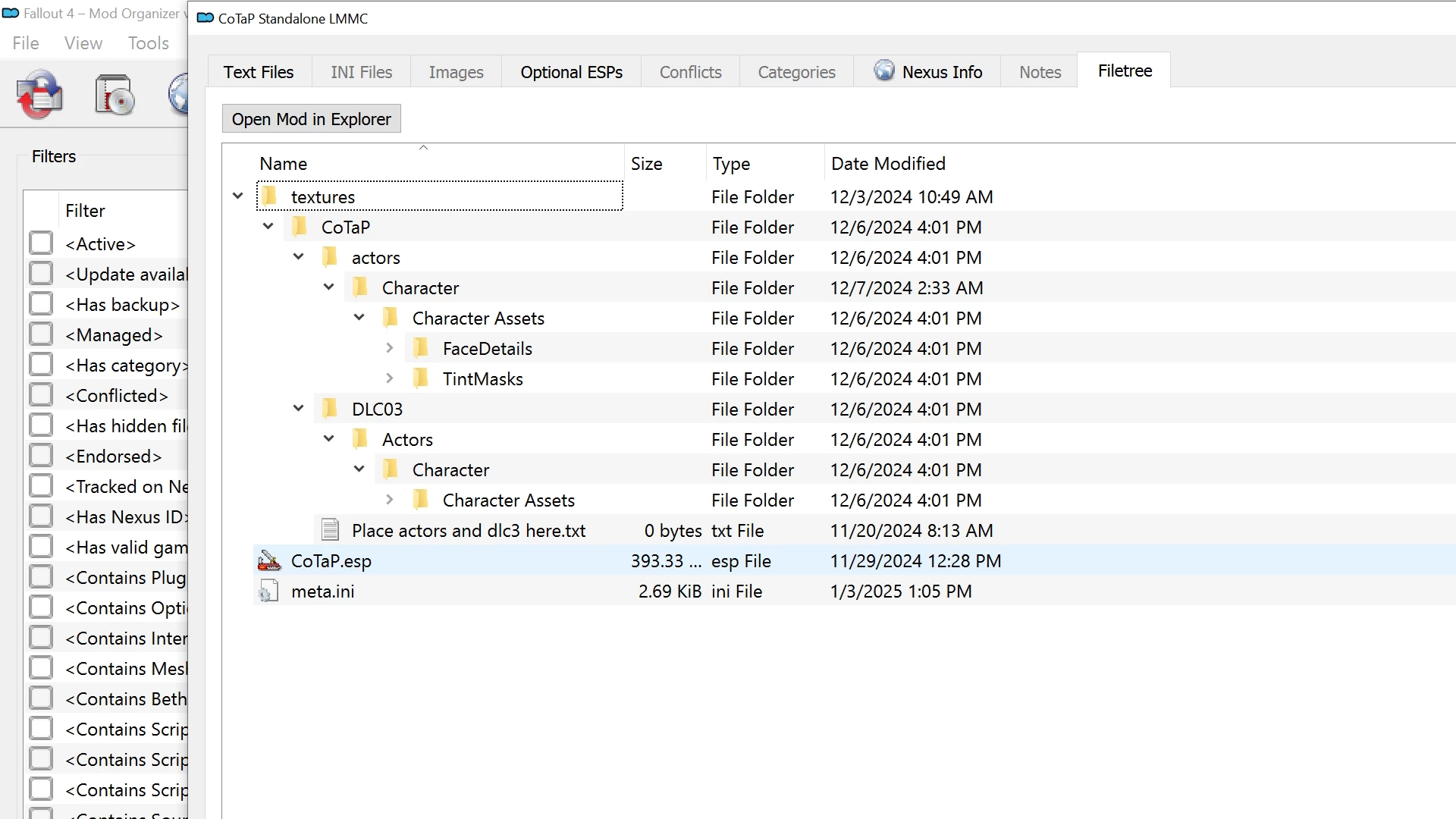Screen dimensions: 1456x819
Task: Click the text file icon for Place actors and dlc3 here.txt
Action: pos(330,530)
